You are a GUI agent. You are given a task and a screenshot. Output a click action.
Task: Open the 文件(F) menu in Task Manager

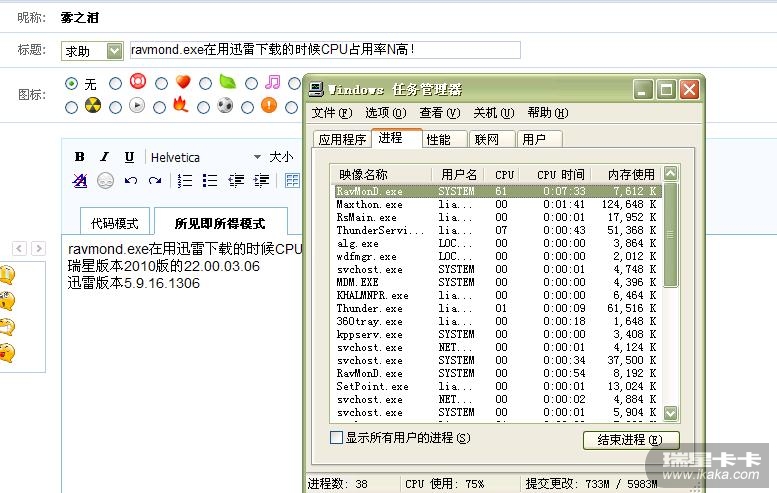pyautogui.click(x=332, y=113)
